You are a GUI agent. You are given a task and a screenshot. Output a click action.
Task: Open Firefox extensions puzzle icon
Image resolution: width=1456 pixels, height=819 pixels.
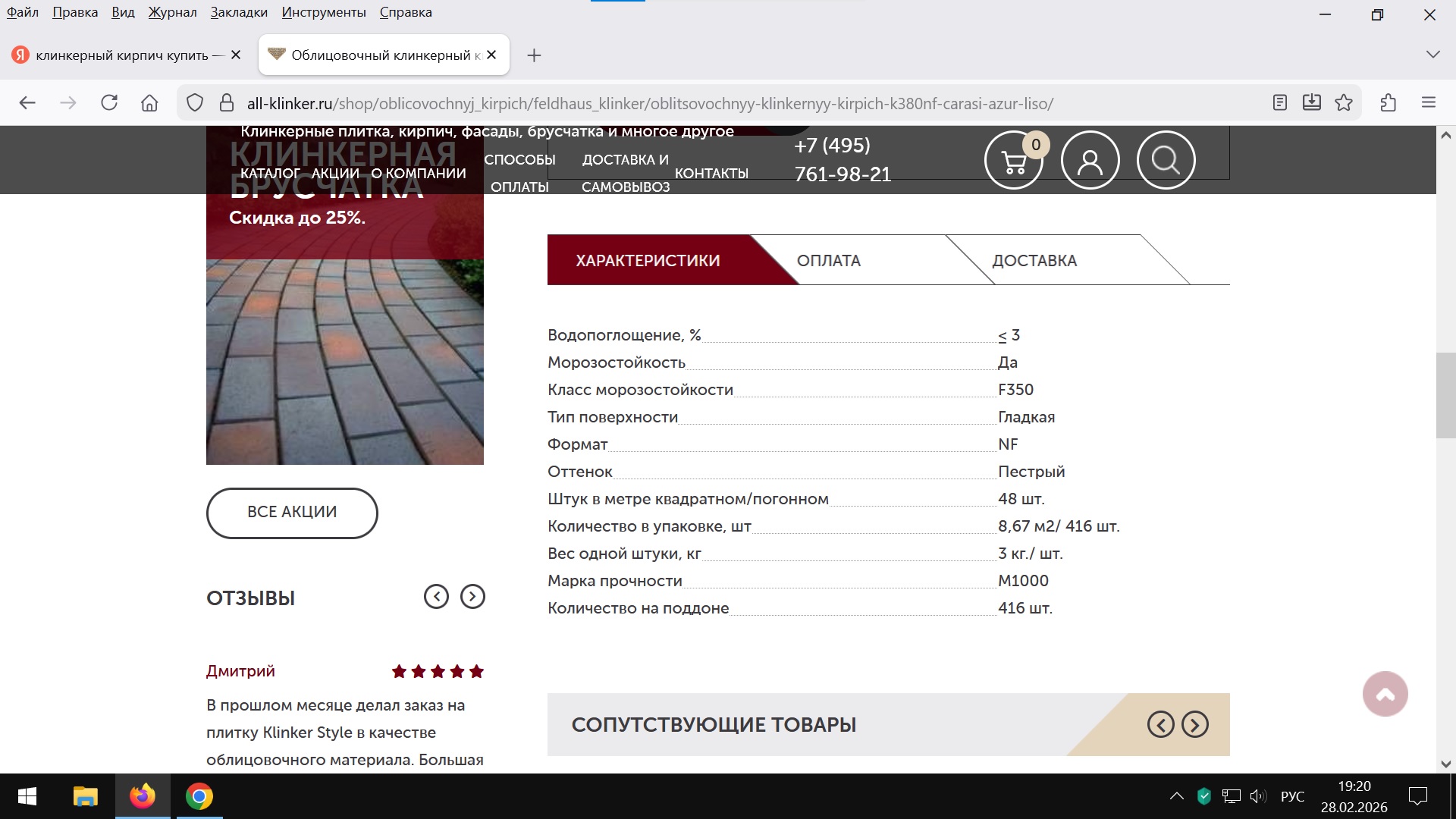point(1389,103)
